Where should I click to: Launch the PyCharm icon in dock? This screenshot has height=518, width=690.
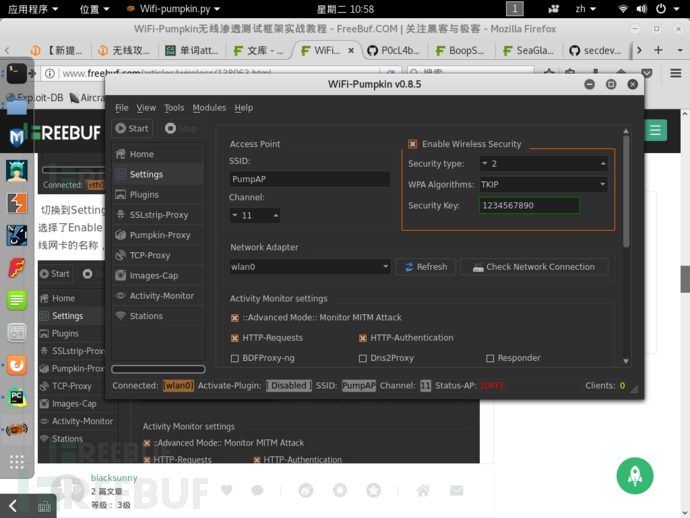pyautogui.click(x=17, y=397)
